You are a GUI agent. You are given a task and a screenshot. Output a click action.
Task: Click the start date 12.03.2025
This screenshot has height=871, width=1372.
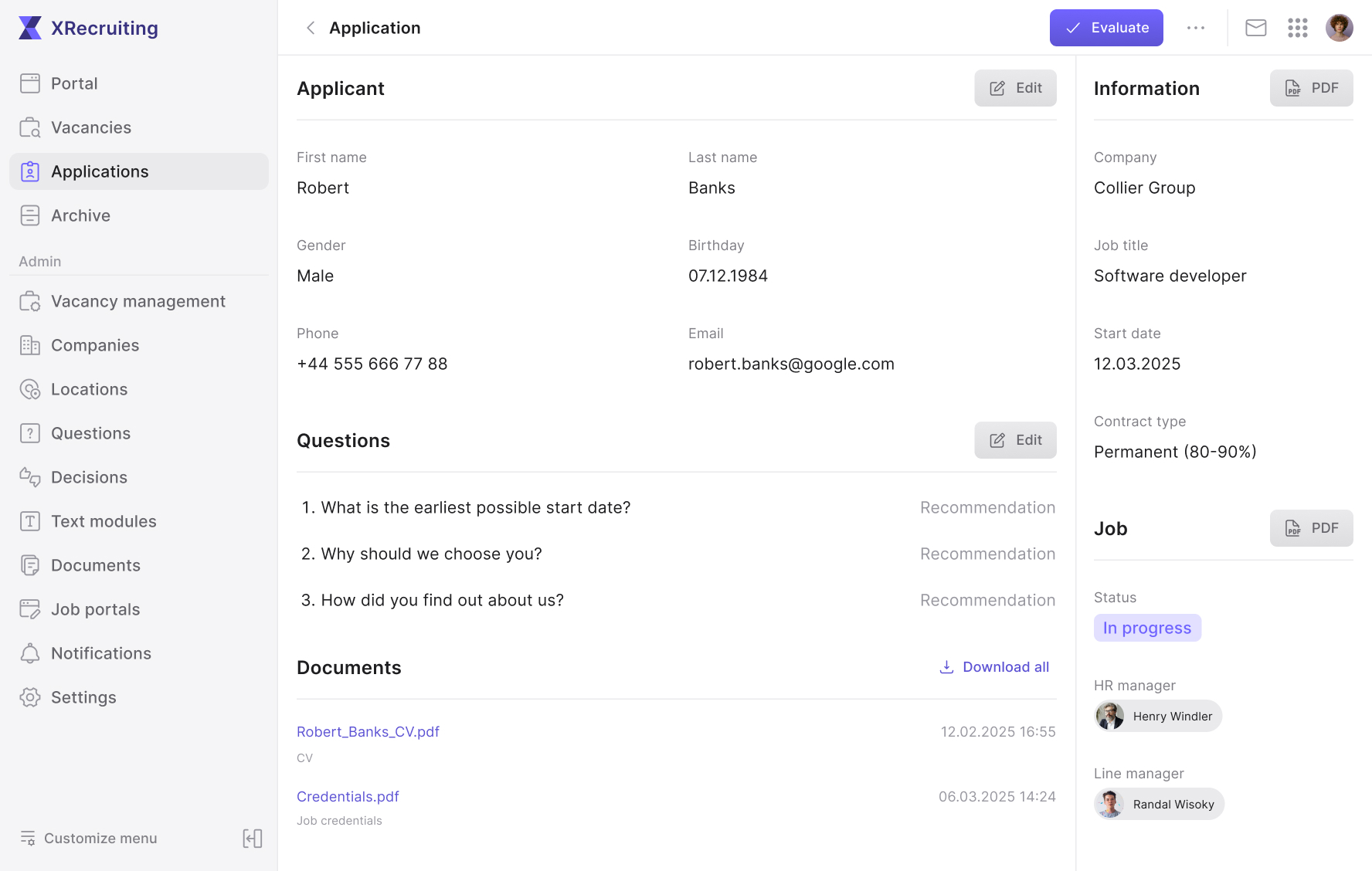[x=1137, y=364]
